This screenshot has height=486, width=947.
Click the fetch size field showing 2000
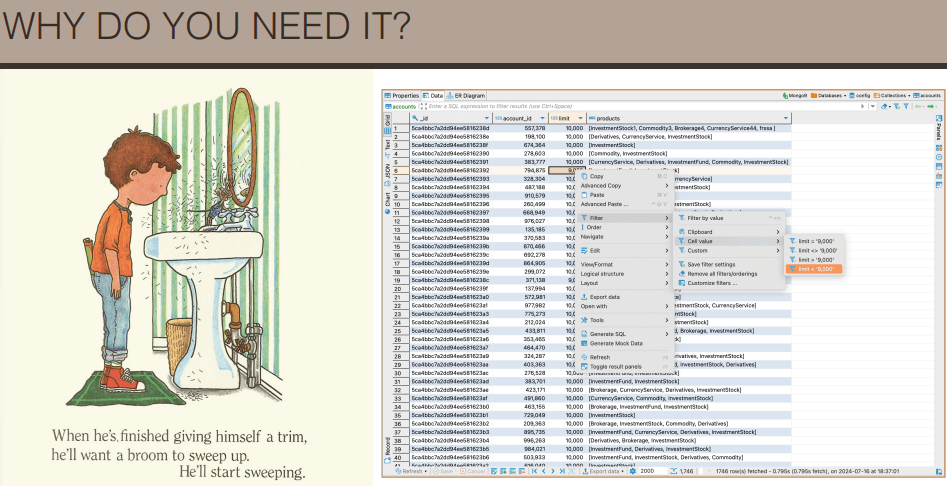(x=652, y=472)
